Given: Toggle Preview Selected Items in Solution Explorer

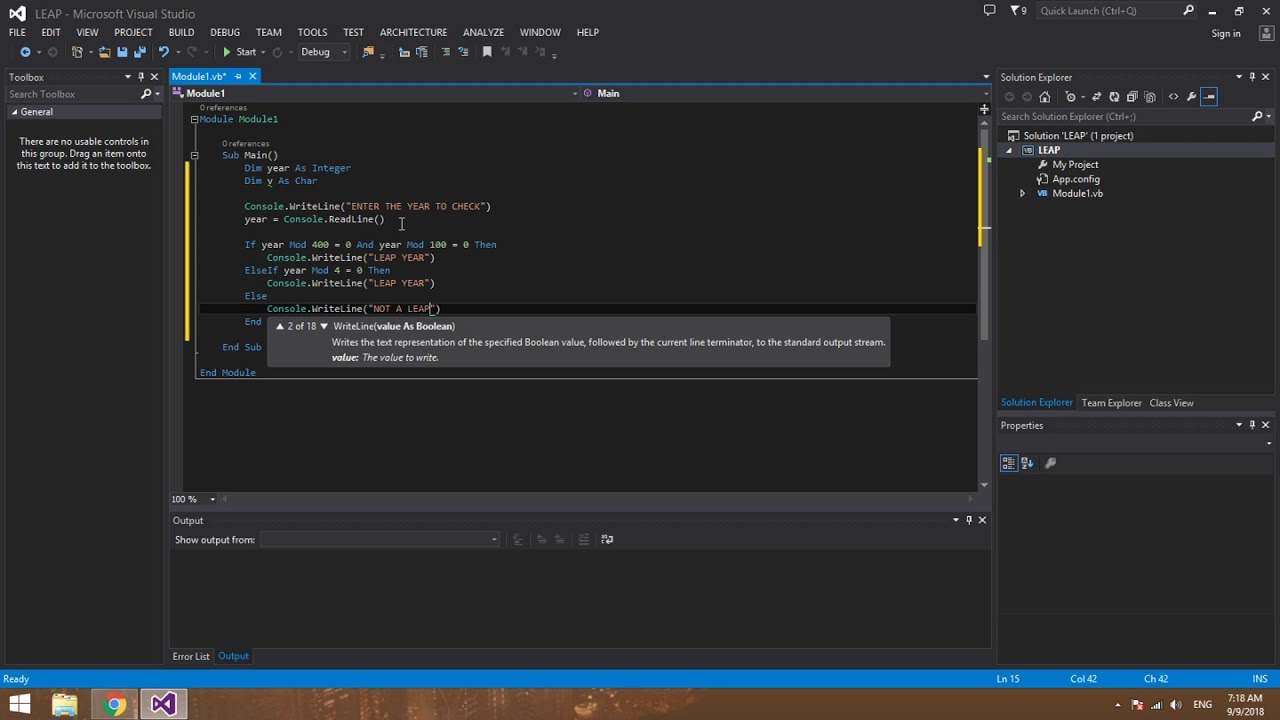Looking at the screenshot, I should (1209, 97).
